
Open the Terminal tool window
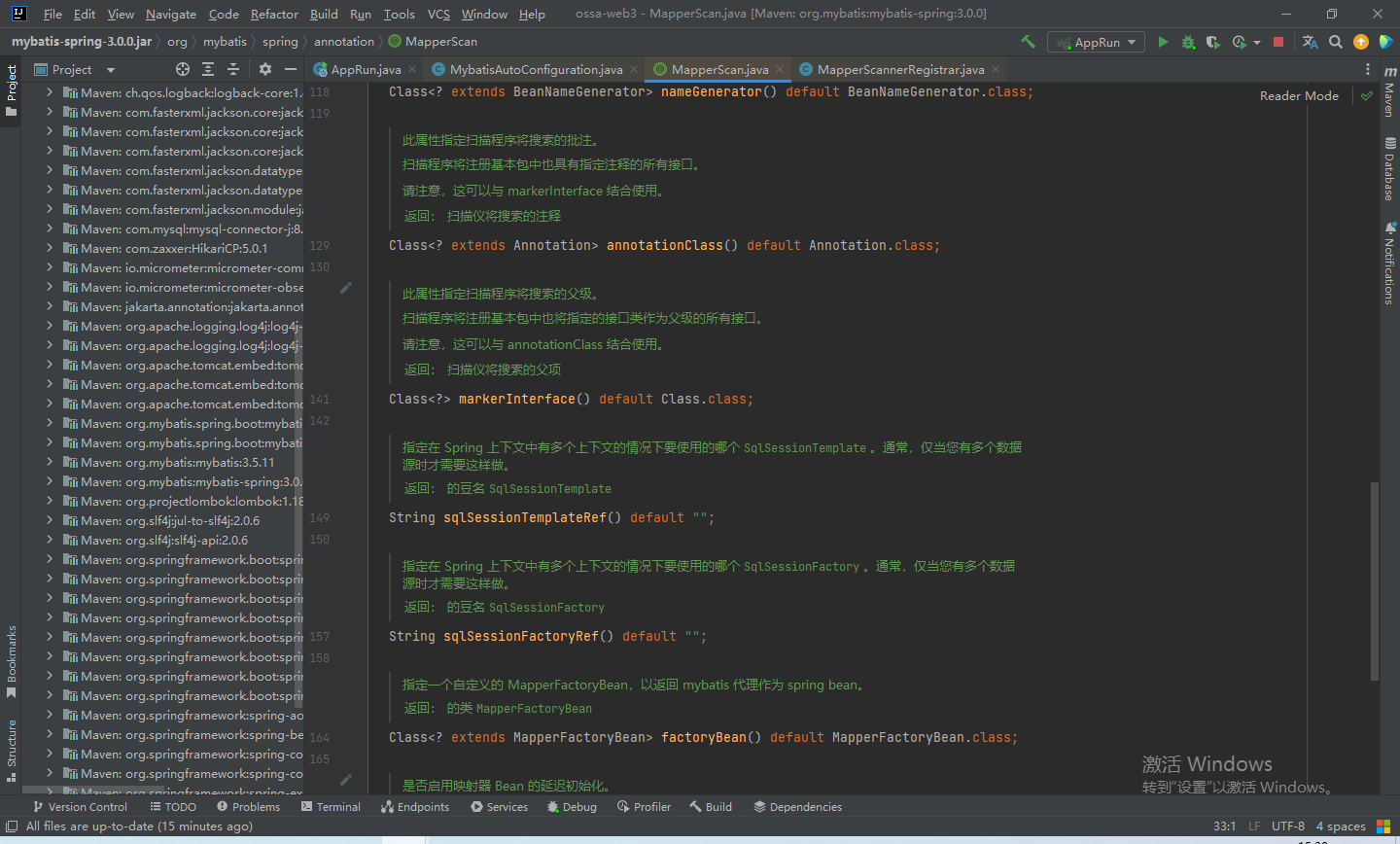pos(331,807)
